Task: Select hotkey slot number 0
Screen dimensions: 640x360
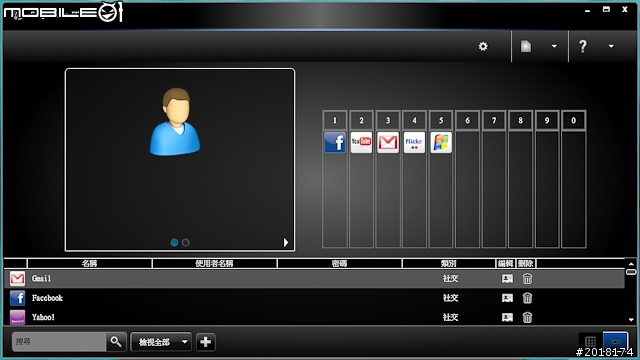Action: 573,120
